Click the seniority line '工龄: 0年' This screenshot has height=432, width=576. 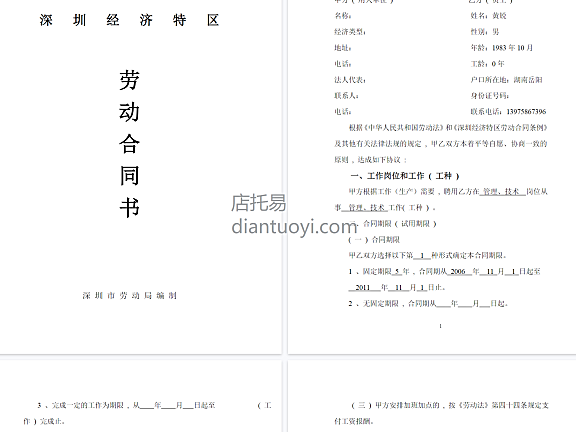coord(487,64)
